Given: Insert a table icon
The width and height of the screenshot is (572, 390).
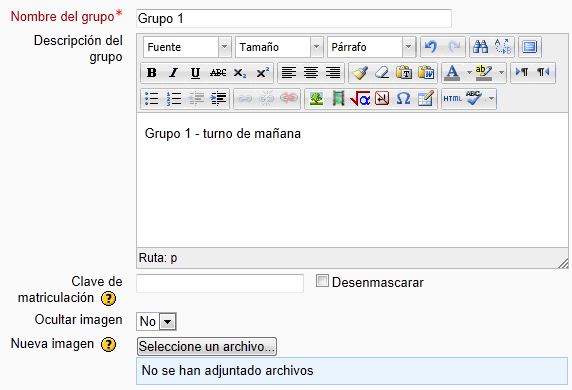Looking at the screenshot, I should (x=425, y=99).
